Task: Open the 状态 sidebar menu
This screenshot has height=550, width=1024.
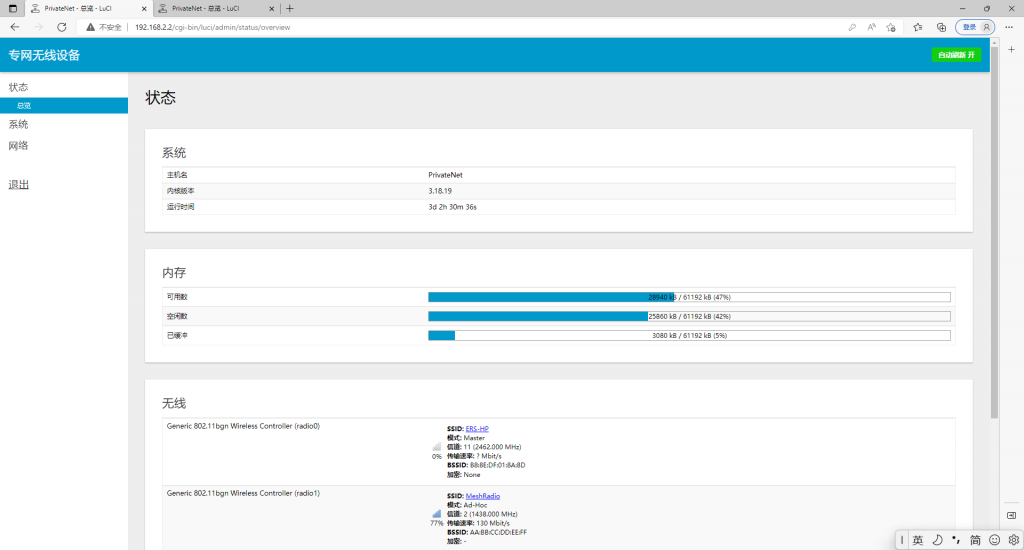Action: [18, 87]
